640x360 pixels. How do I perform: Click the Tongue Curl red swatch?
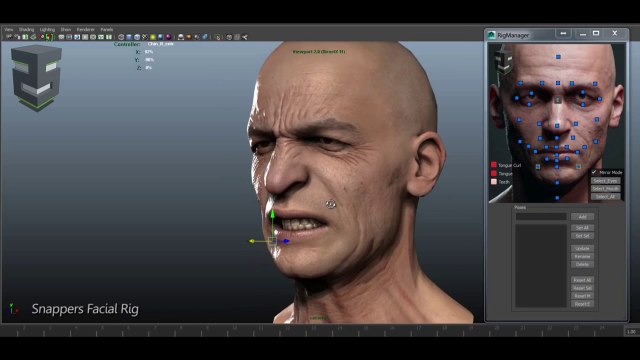tap(494, 165)
